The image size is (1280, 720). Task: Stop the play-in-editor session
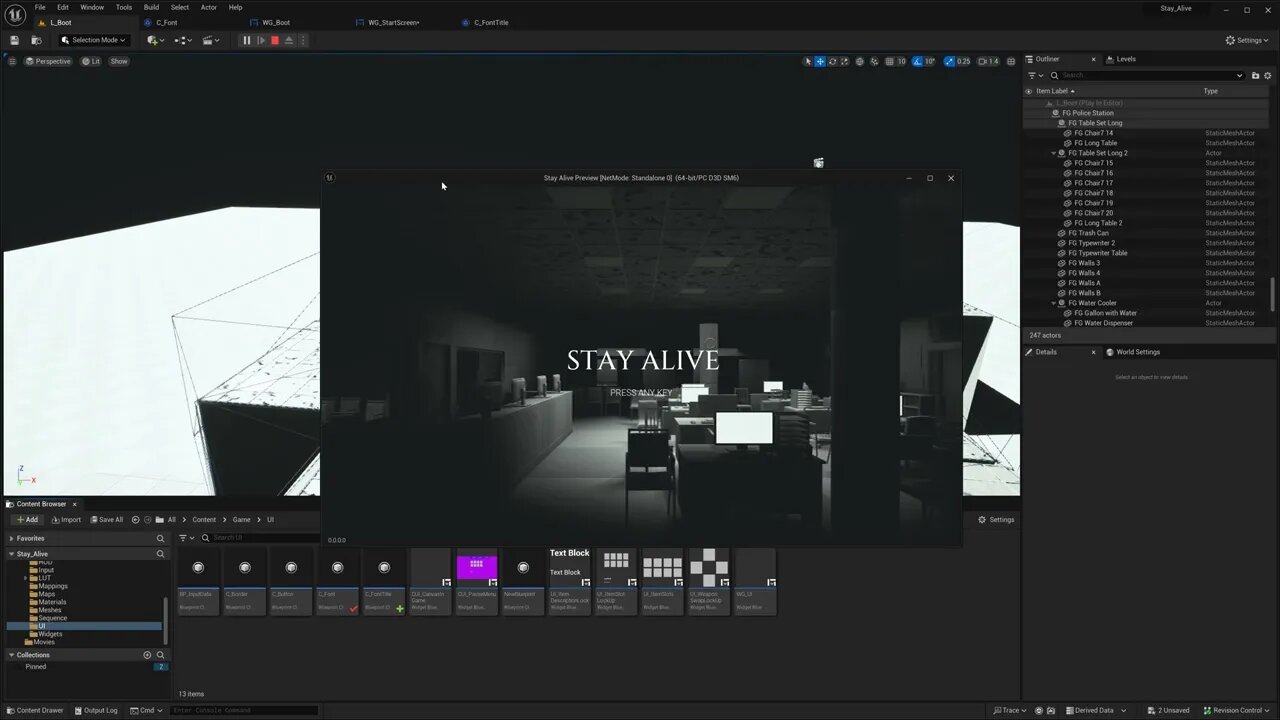[x=274, y=40]
